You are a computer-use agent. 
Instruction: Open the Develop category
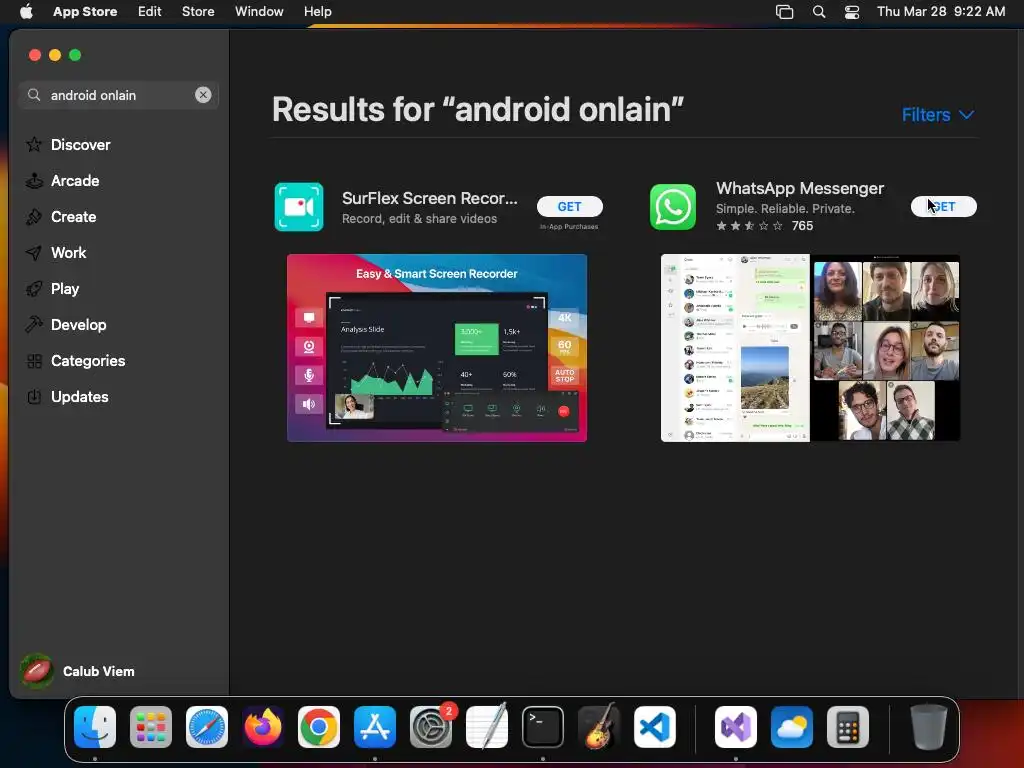(x=66, y=325)
